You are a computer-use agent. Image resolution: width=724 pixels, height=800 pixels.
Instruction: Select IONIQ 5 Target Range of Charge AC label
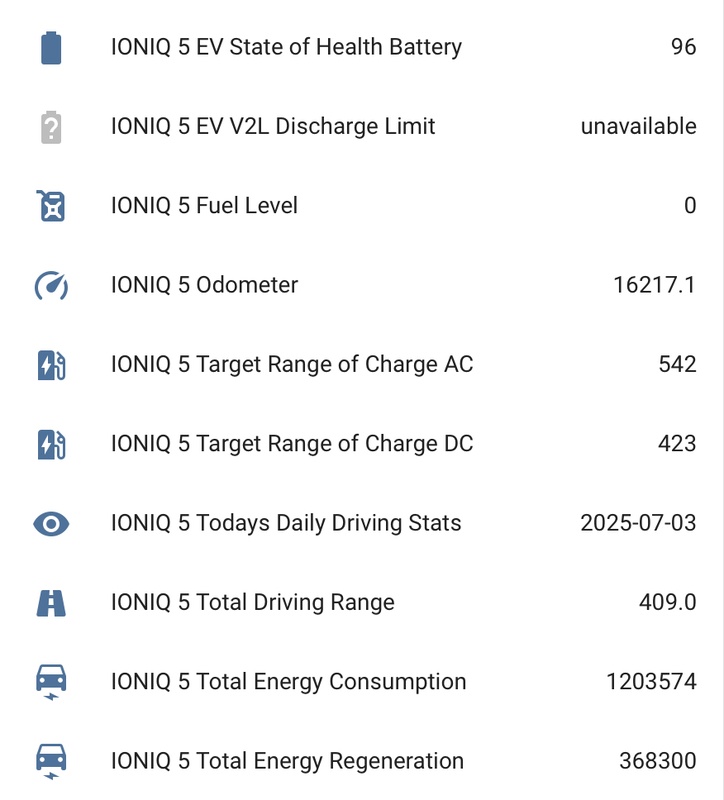(x=292, y=365)
